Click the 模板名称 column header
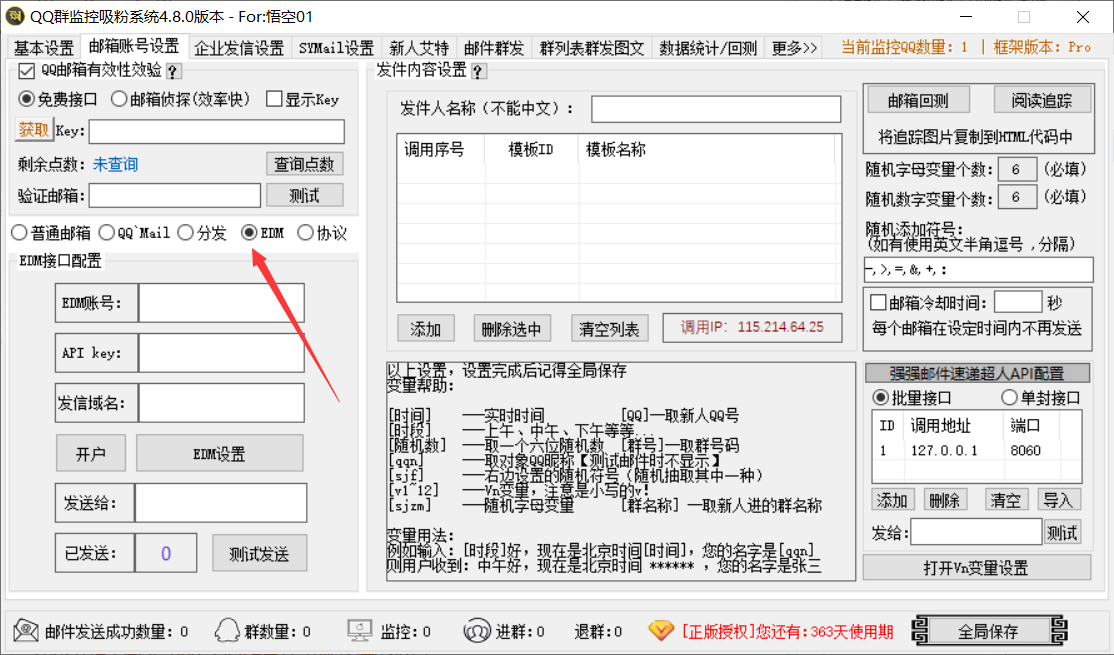The width and height of the screenshot is (1114, 655). tap(615, 149)
